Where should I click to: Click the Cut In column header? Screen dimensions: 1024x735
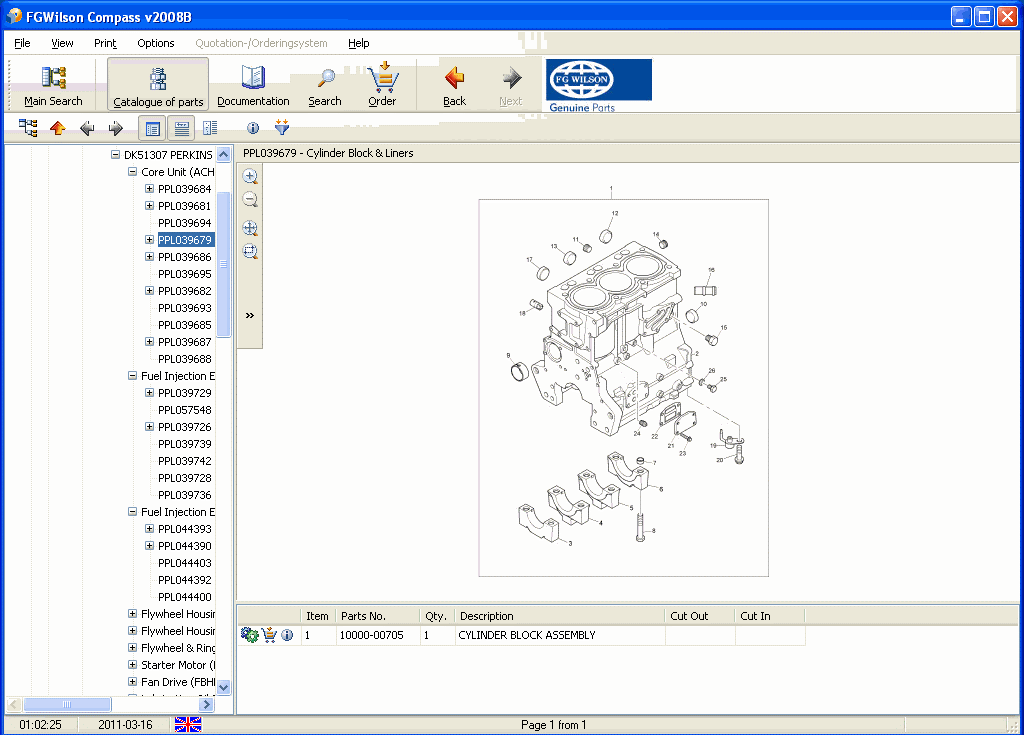pos(770,616)
